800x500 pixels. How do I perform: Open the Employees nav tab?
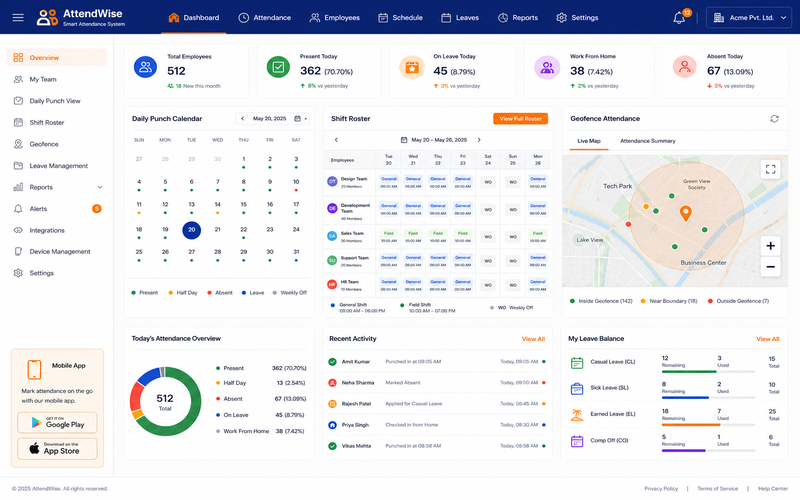[x=335, y=18]
